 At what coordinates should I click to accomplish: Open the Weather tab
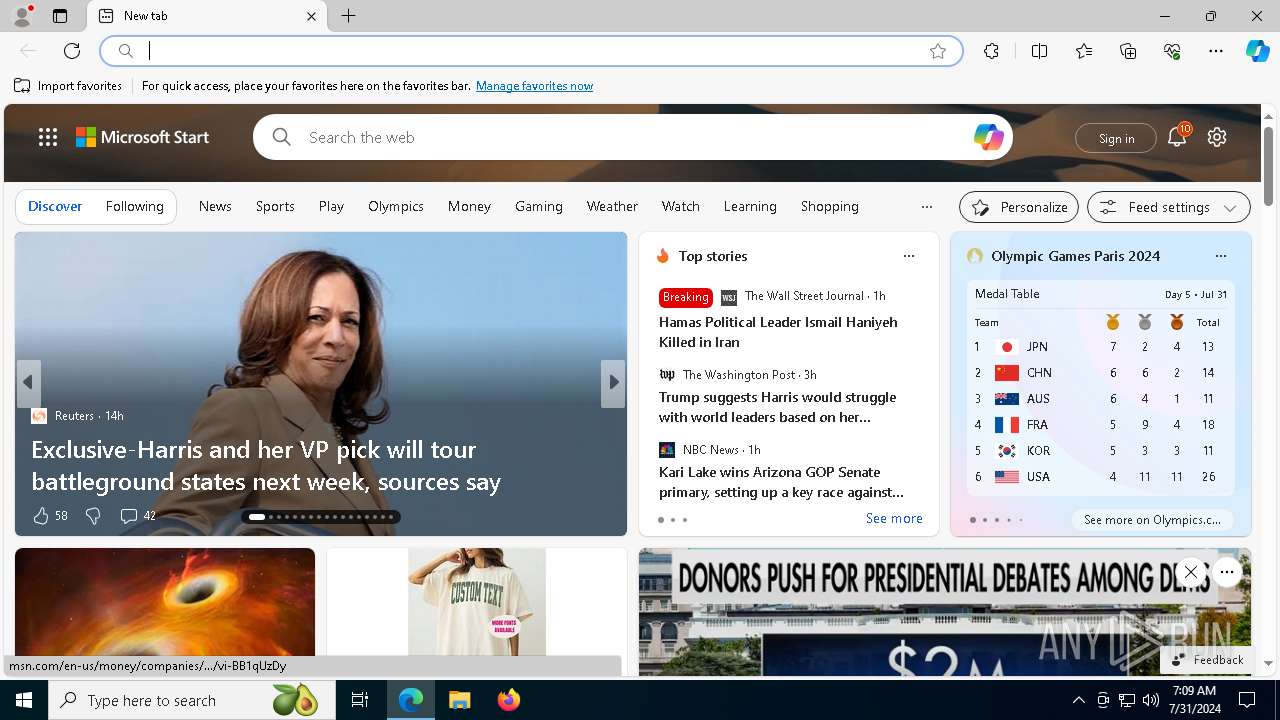coord(612,206)
